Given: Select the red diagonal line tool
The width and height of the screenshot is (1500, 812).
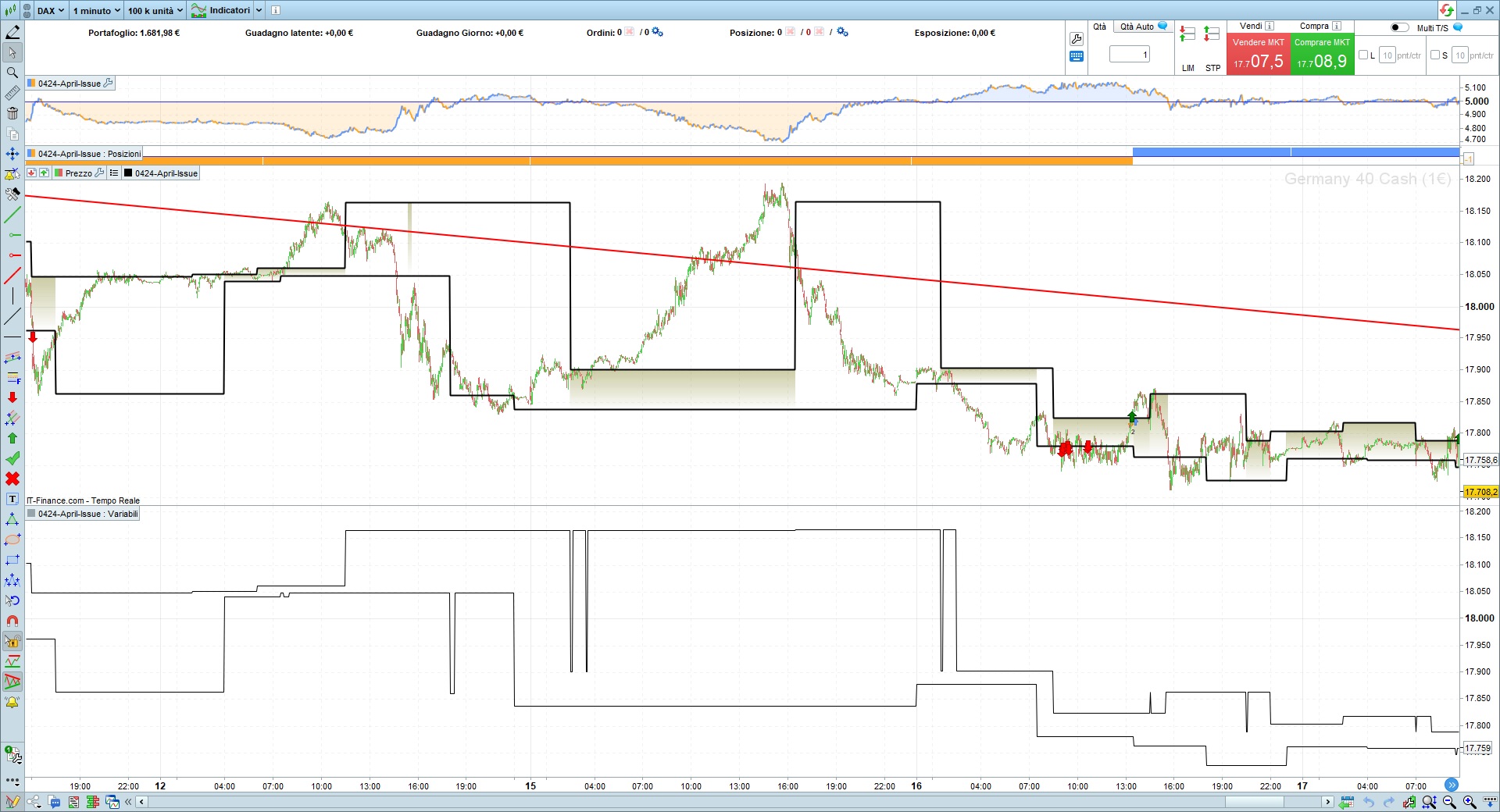Looking at the screenshot, I should (12, 276).
